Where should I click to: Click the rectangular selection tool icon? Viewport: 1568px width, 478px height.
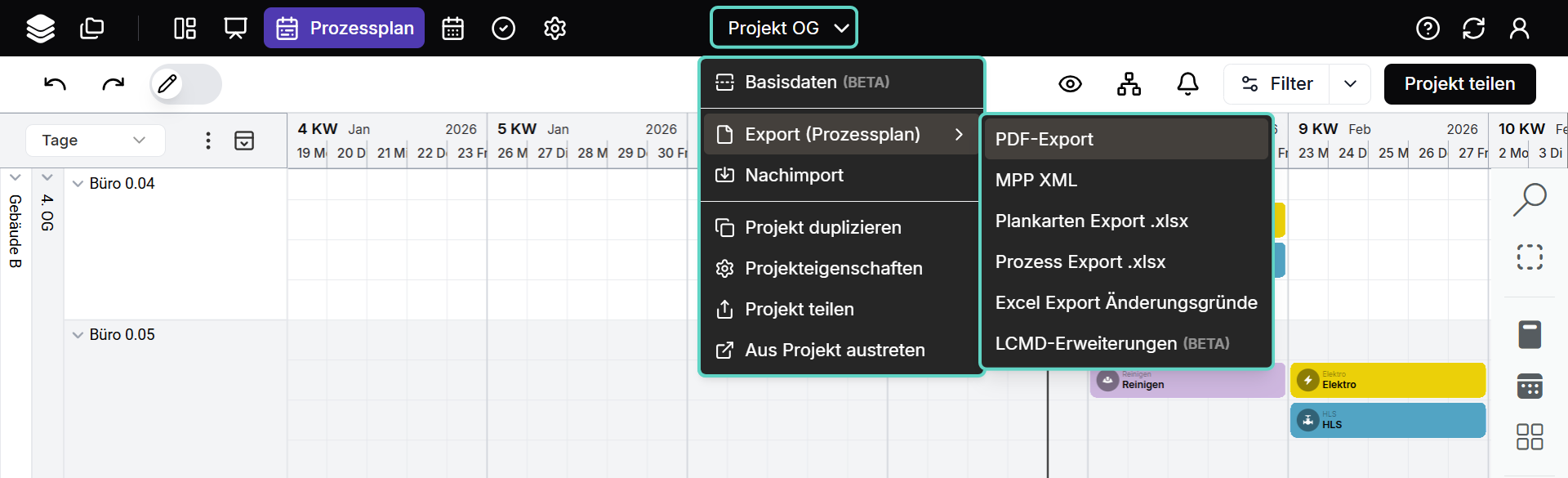point(1530,257)
